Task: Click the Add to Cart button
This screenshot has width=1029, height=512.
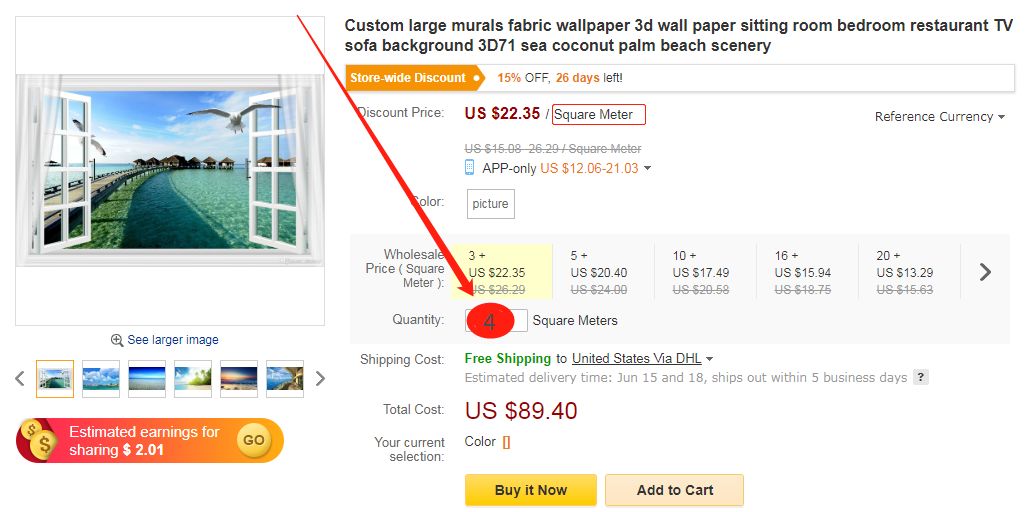Action: click(x=675, y=490)
